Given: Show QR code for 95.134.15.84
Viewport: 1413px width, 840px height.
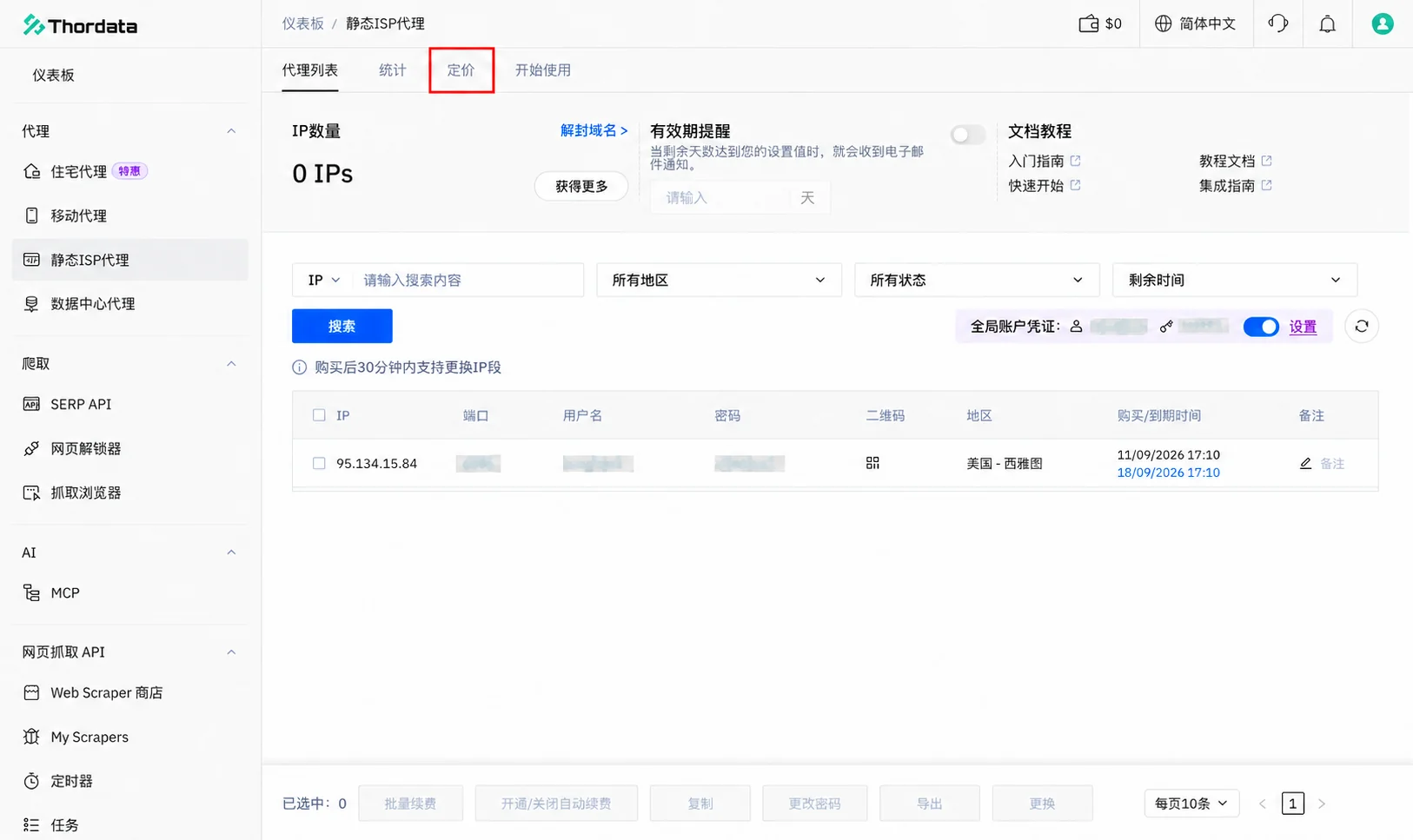Looking at the screenshot, I should point(872,463).
